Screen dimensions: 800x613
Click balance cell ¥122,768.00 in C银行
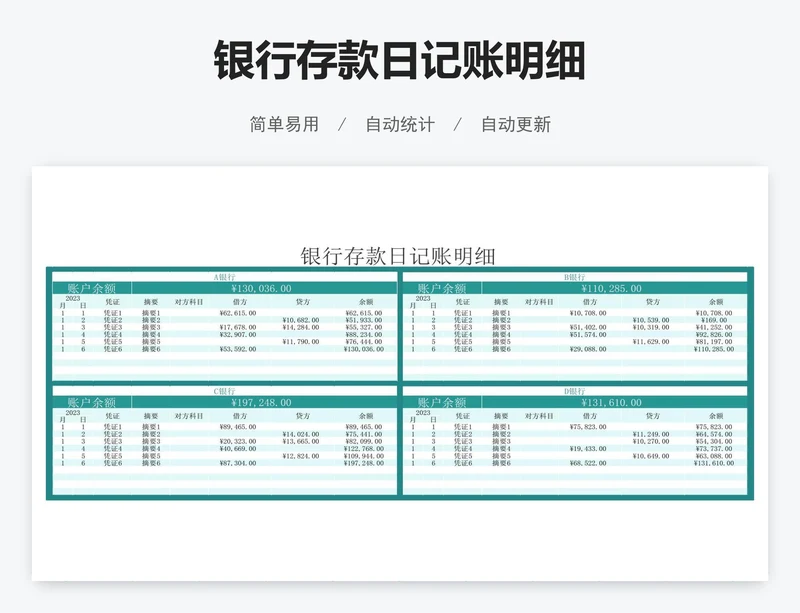pyautogui.click(x=363, y=449)
